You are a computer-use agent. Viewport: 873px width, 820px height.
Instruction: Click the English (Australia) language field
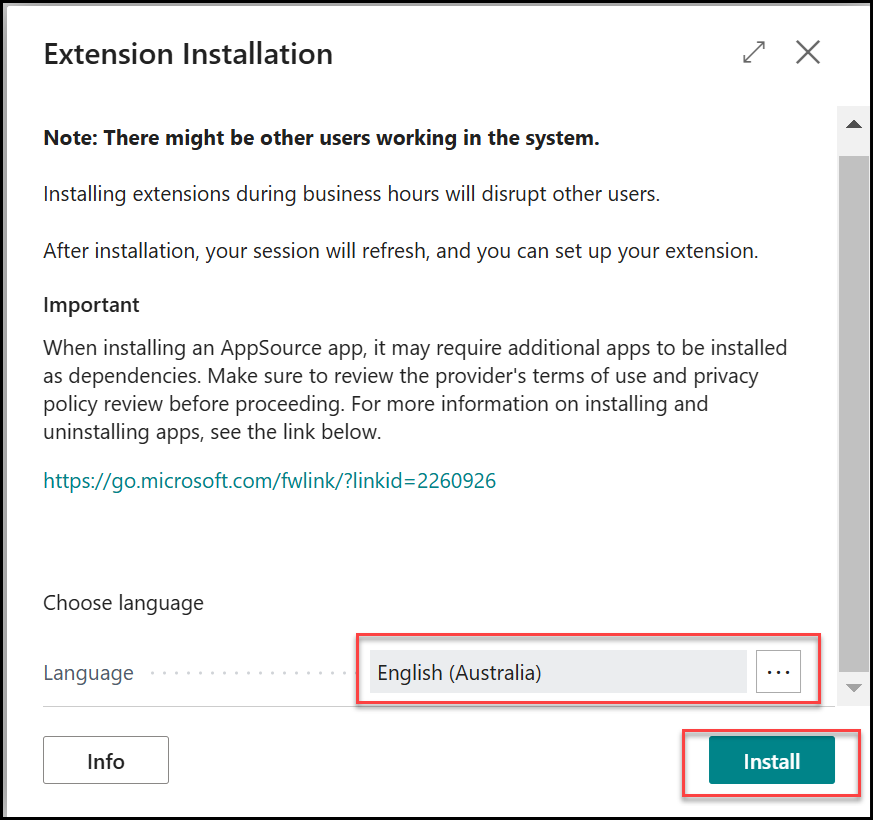pos(557,673)
